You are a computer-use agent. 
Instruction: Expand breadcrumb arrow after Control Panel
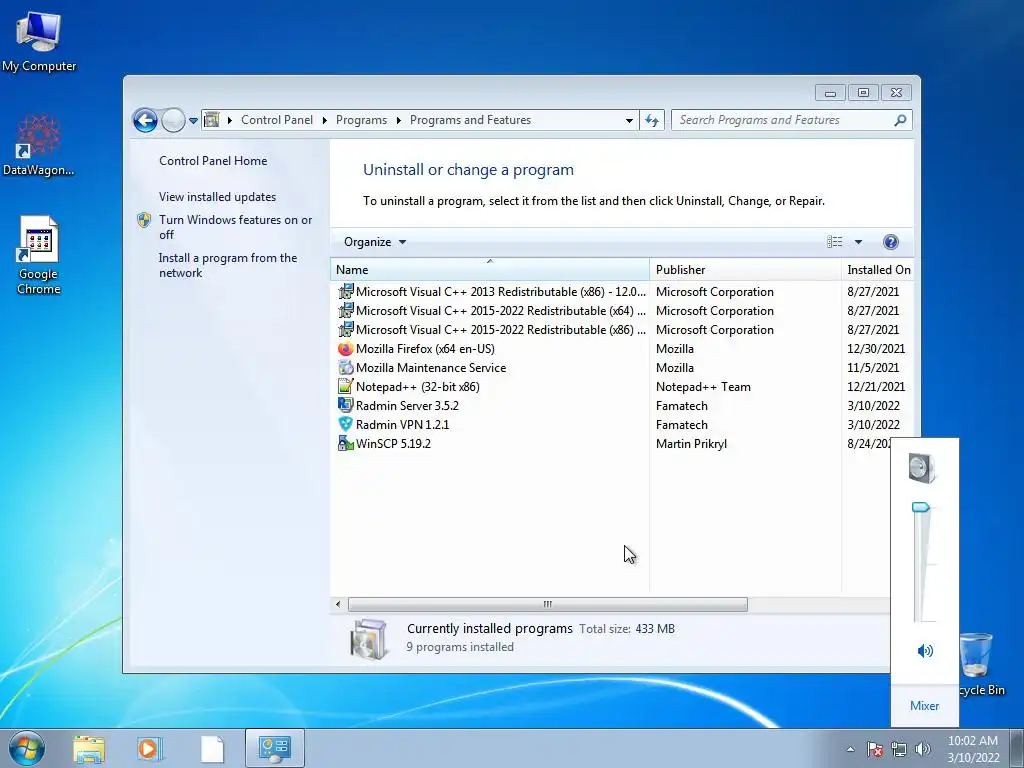(x=325, y=120)
